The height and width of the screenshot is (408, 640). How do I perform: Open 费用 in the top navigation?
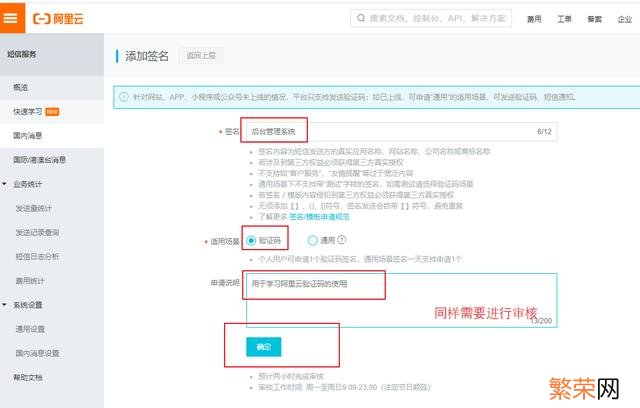pos(534,19)
